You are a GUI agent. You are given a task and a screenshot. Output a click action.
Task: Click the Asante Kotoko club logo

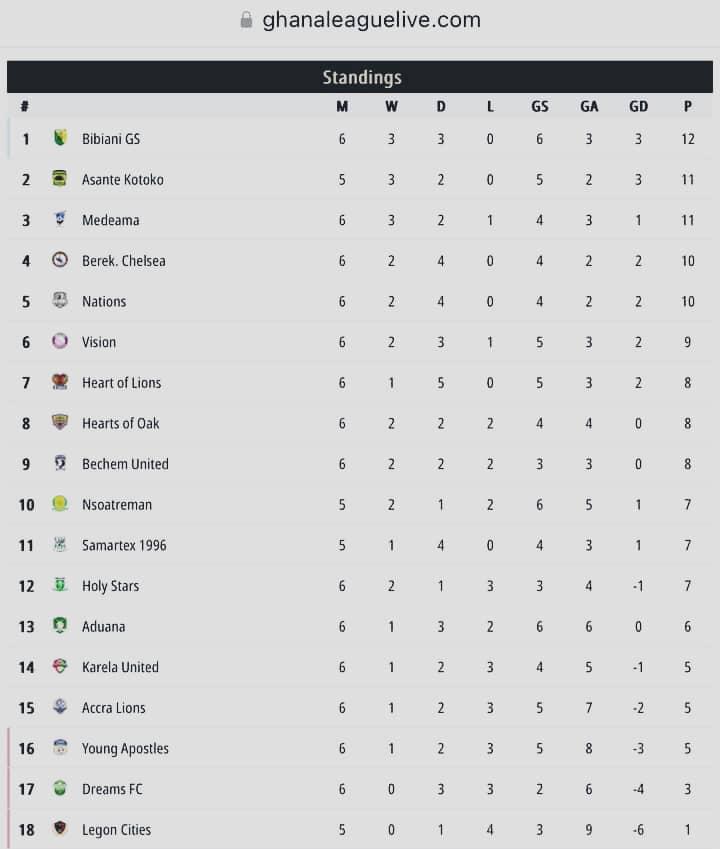click(x=60, y=179)
